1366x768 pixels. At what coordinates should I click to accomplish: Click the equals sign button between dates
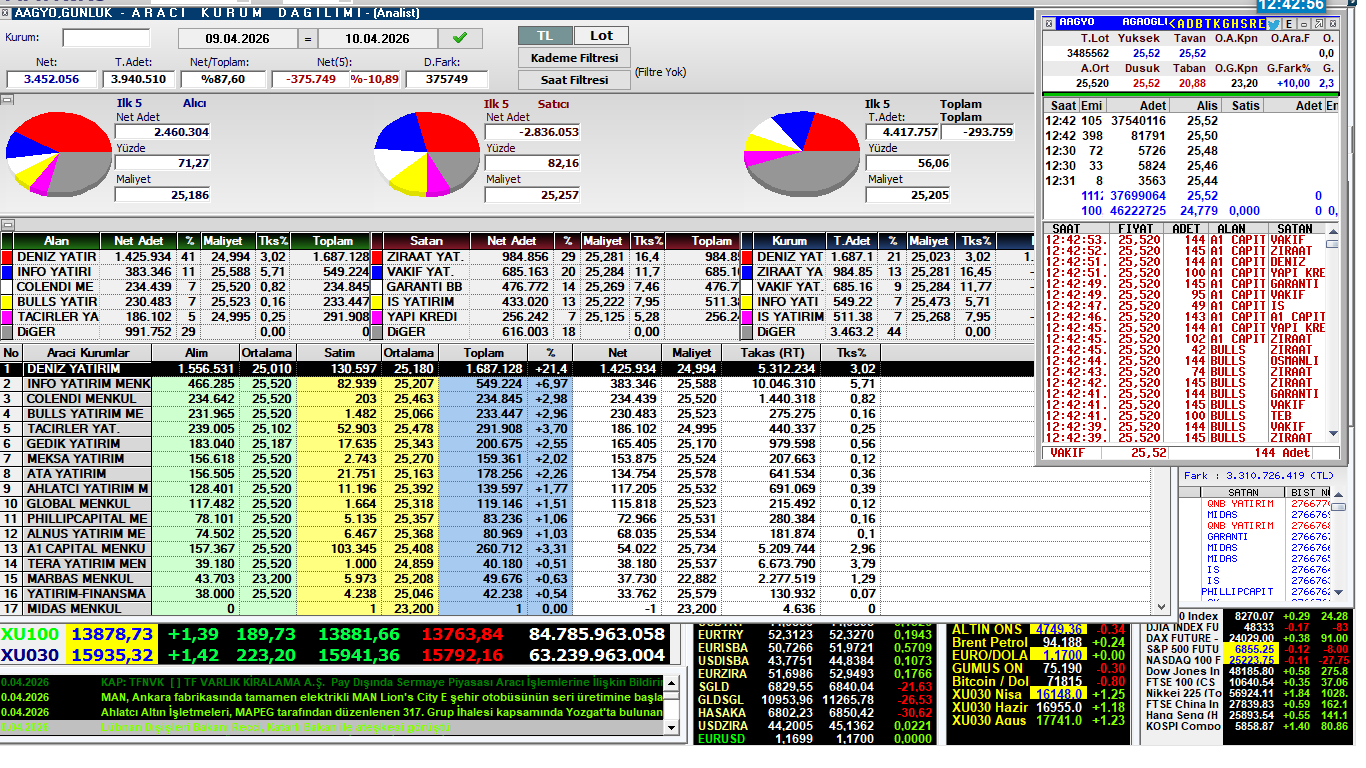coord(308,39)
